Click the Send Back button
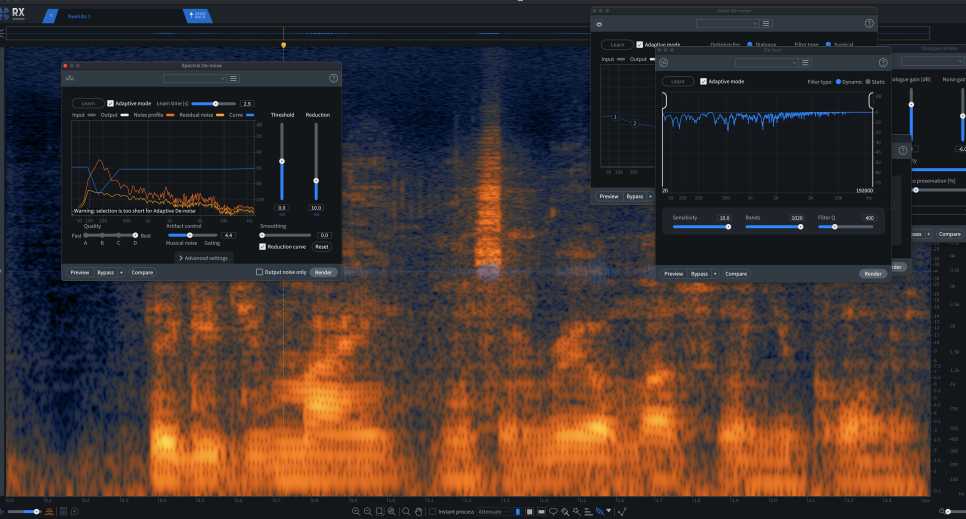This screenshot has width=966, height=519. pos(199,15)
